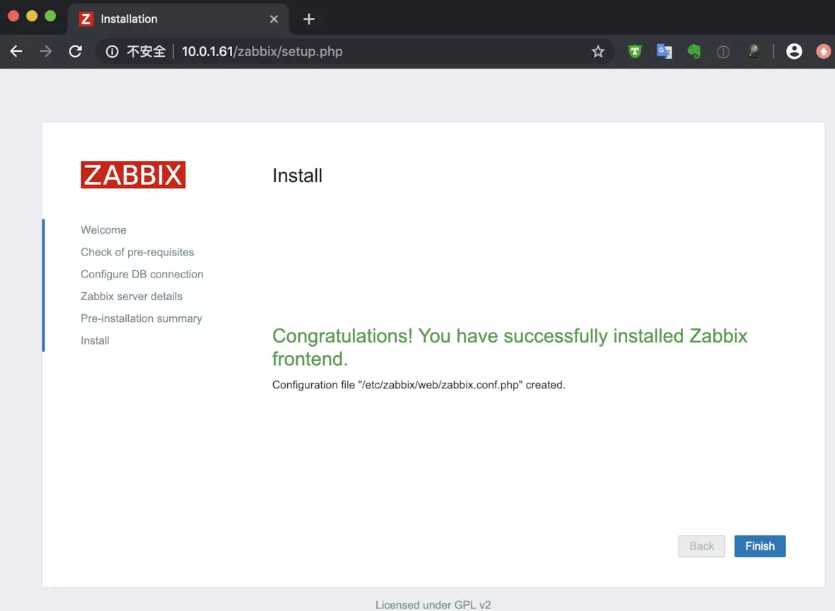
Task: Select Pre-installation summary step
Action: click(x=141, y=319)
